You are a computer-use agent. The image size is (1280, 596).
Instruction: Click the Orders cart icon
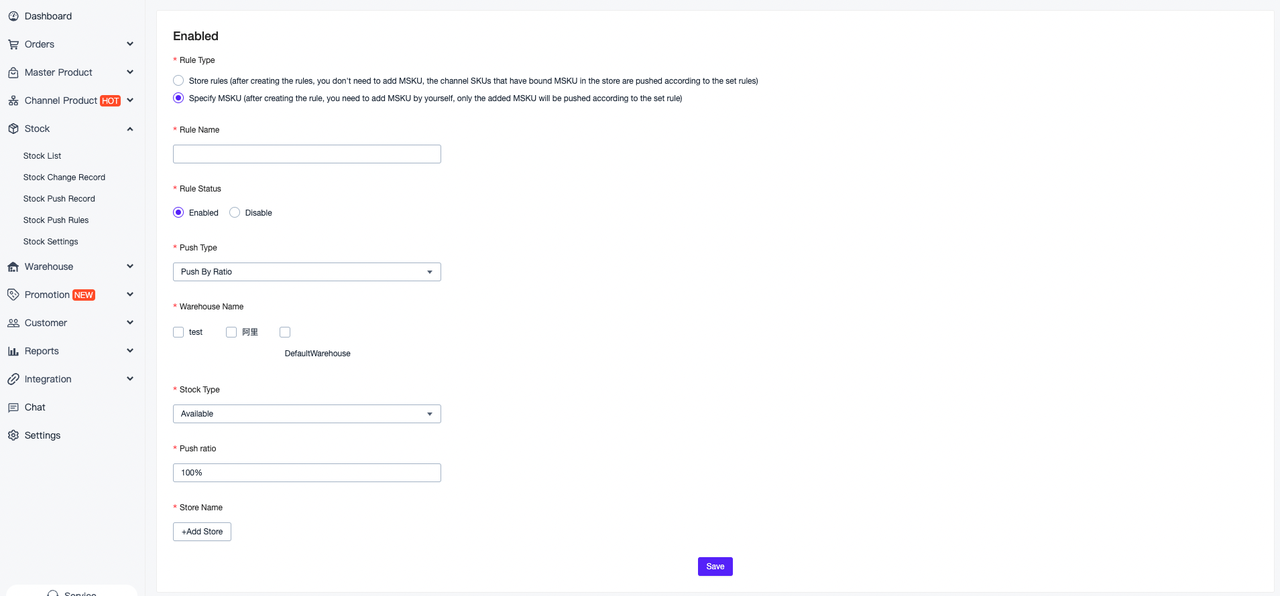13,44
